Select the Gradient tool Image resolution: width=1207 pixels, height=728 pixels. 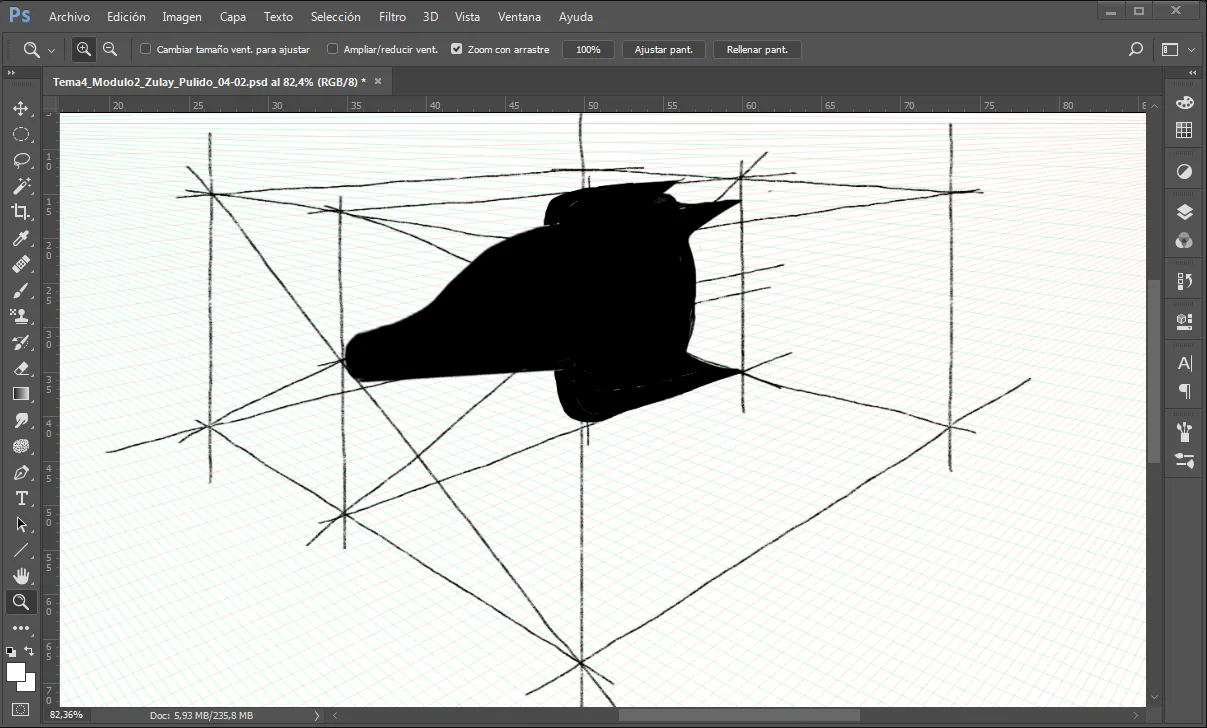click(x=21, y=394)
